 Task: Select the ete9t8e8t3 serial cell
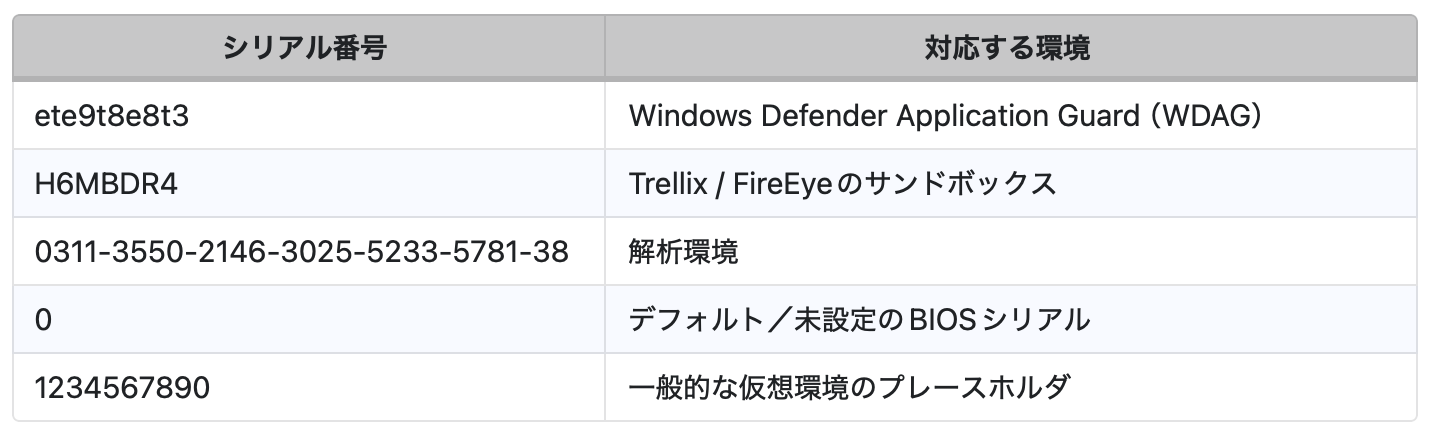click(x=112, y=116)
